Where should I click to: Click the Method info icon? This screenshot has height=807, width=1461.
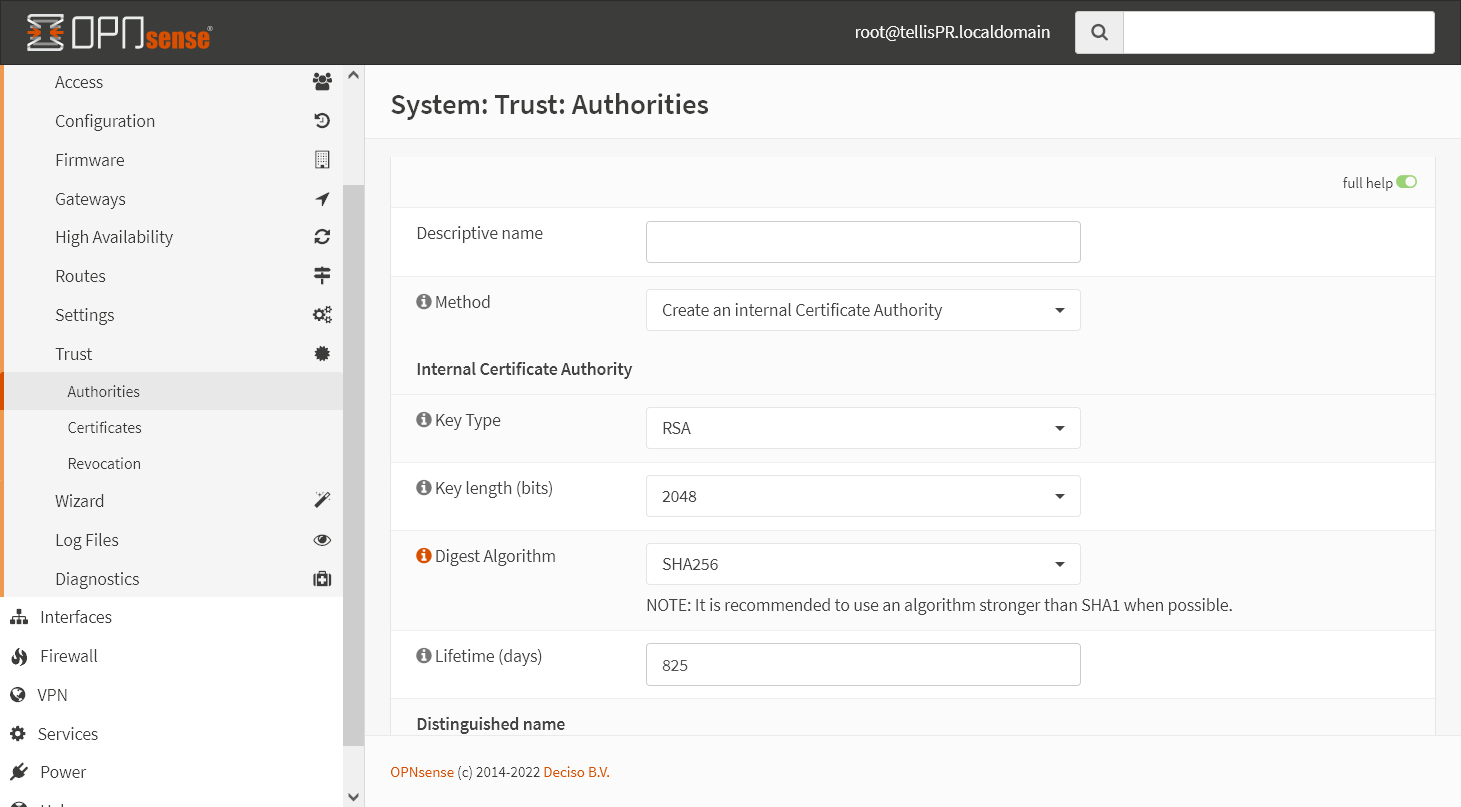423,301
